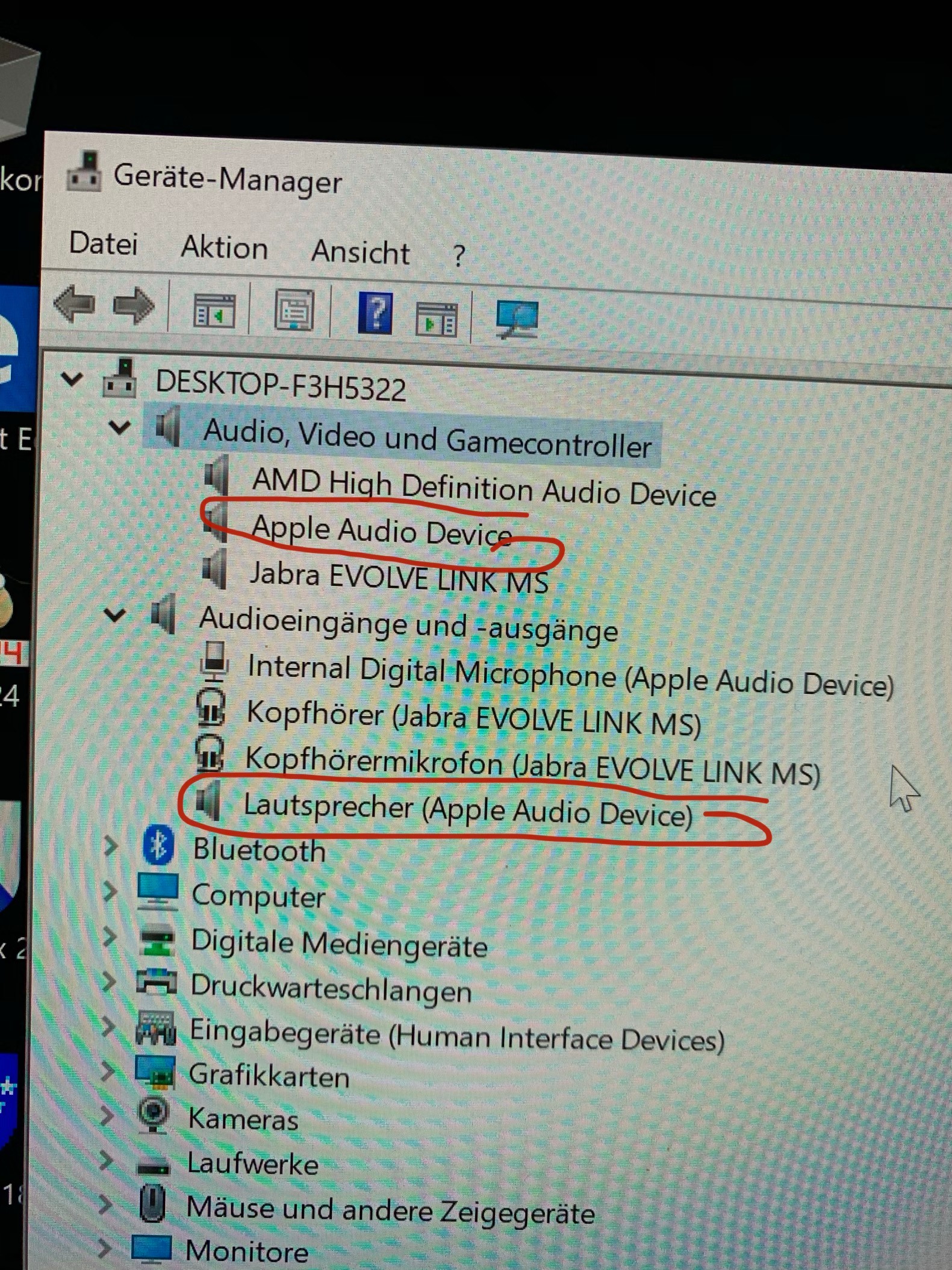Click the mouse icon beside Mäuse
This screenshot has height=1270, width=952.
[152, 1203]
